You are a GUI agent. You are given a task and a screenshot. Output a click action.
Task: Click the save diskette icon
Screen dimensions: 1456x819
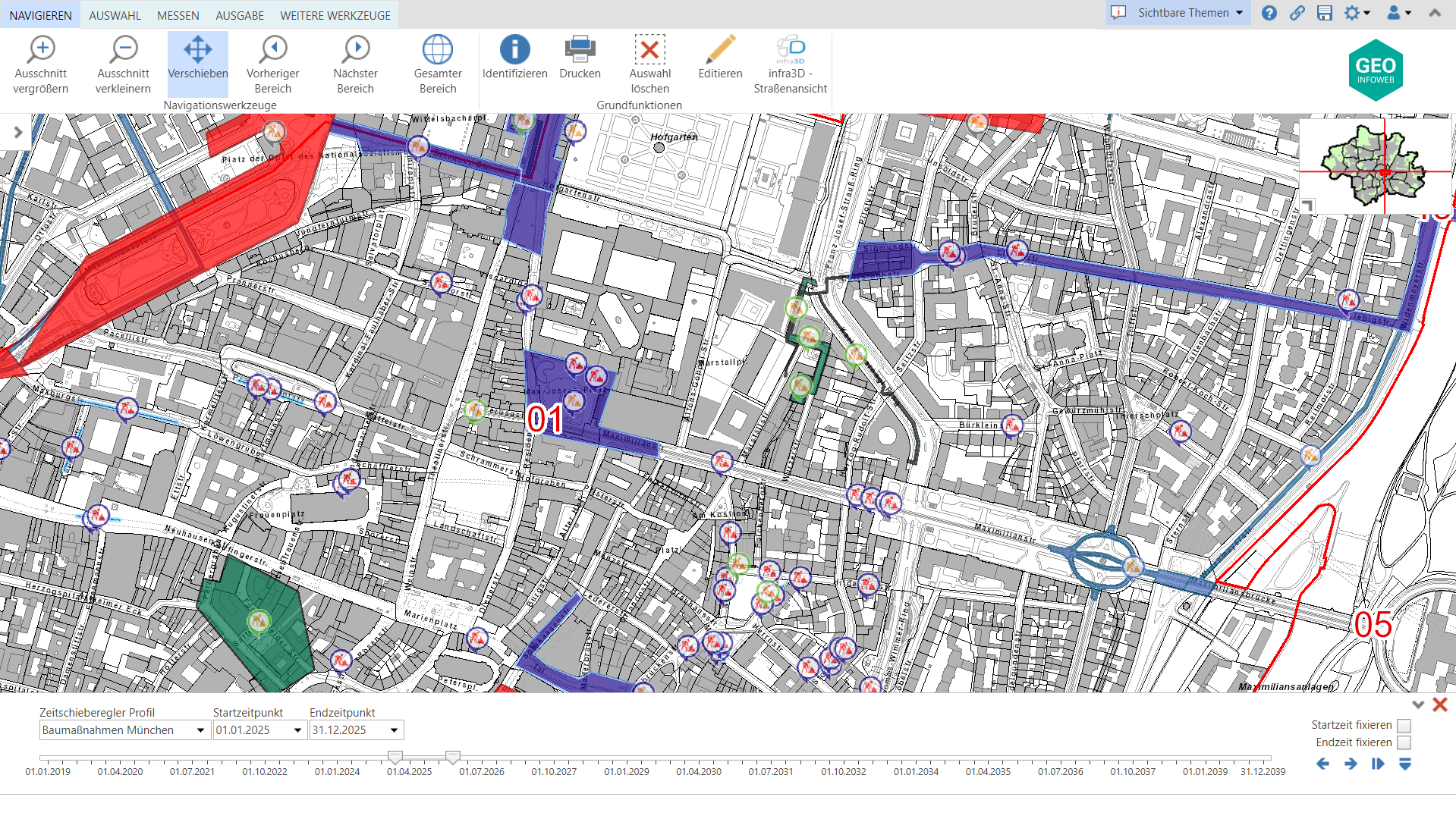point(1325,13)
